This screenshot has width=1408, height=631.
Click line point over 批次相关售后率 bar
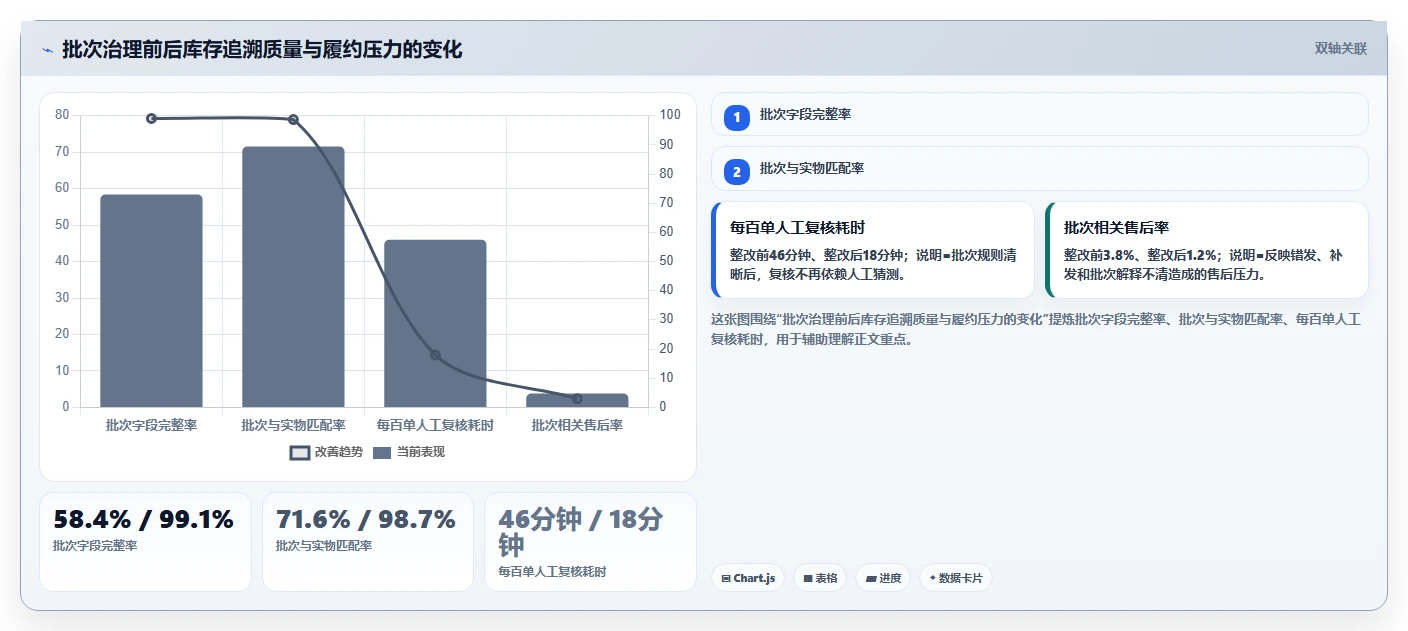577,399
